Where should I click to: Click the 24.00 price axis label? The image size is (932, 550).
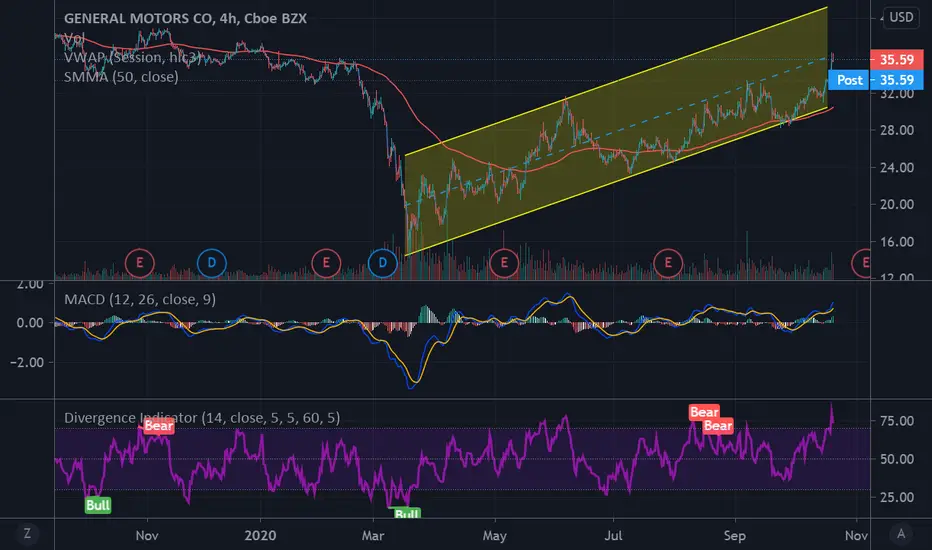coord(897,167)
